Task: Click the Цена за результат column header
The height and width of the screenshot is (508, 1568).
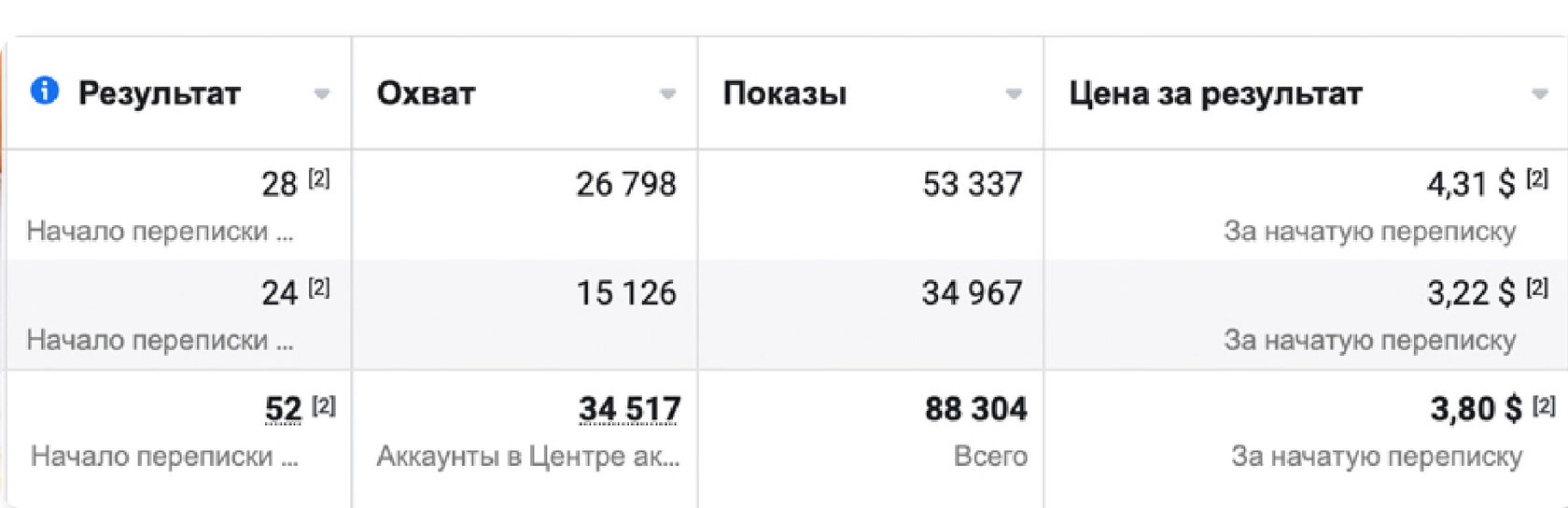Action: (1215, 93)
